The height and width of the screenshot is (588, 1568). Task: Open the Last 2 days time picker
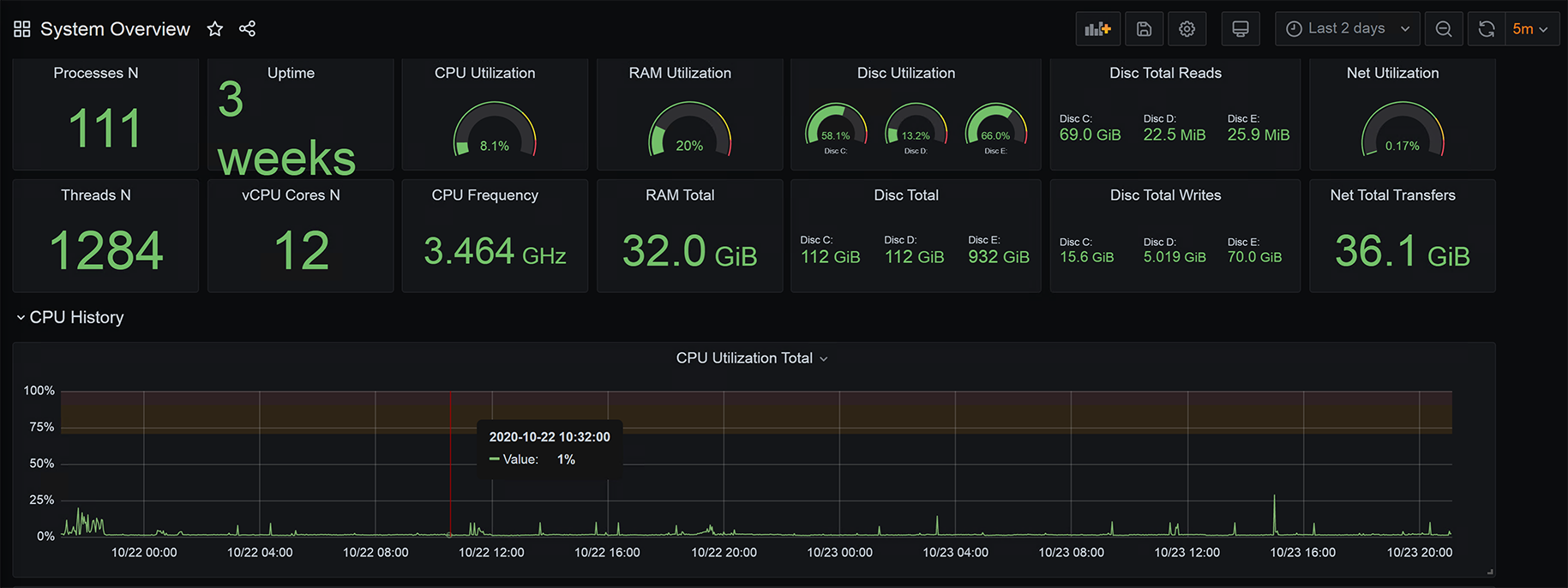1347,29
